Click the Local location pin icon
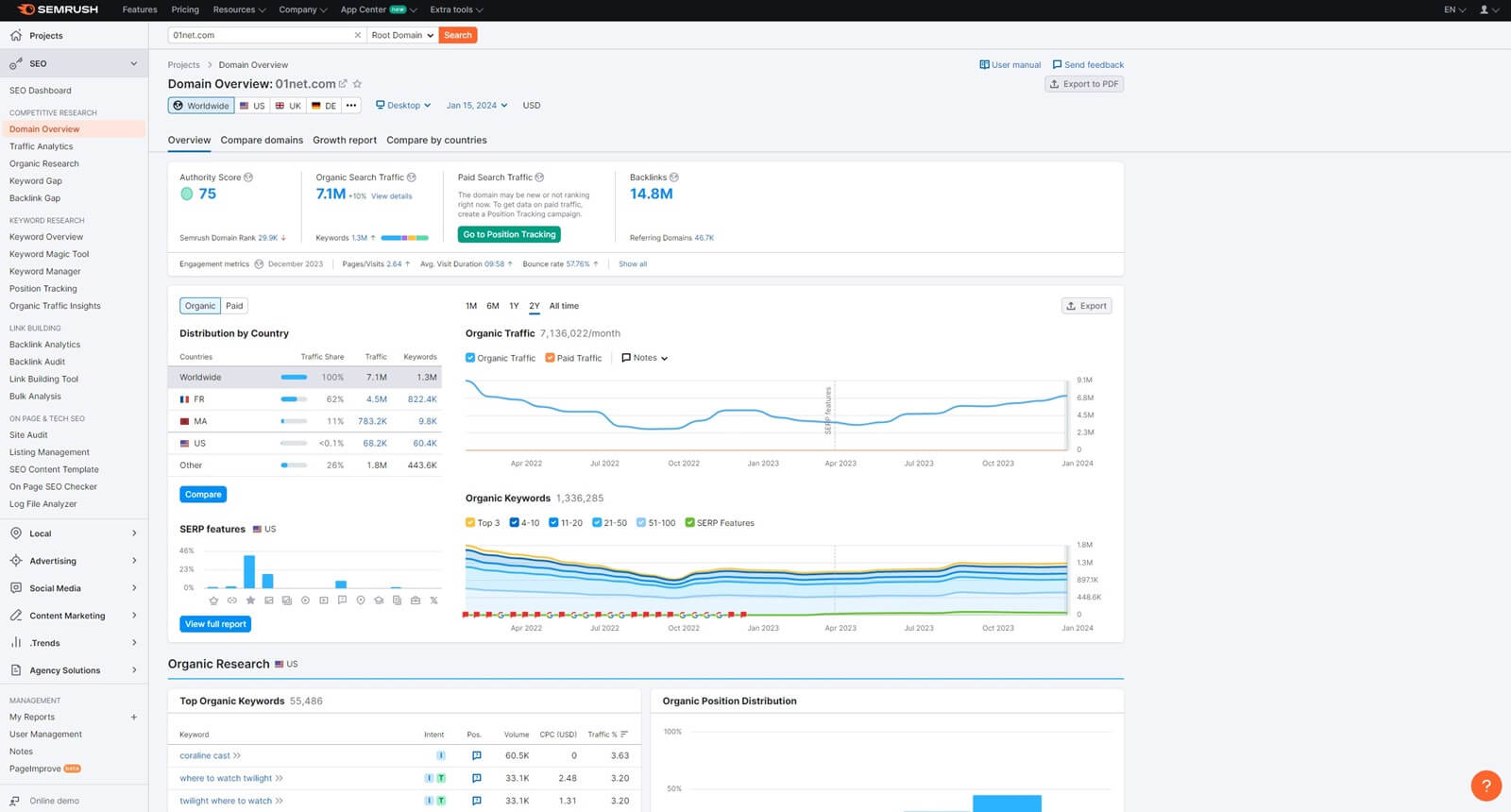This screenshot has height=812, width=1511. pyautogui.click(x=16, y=533)
